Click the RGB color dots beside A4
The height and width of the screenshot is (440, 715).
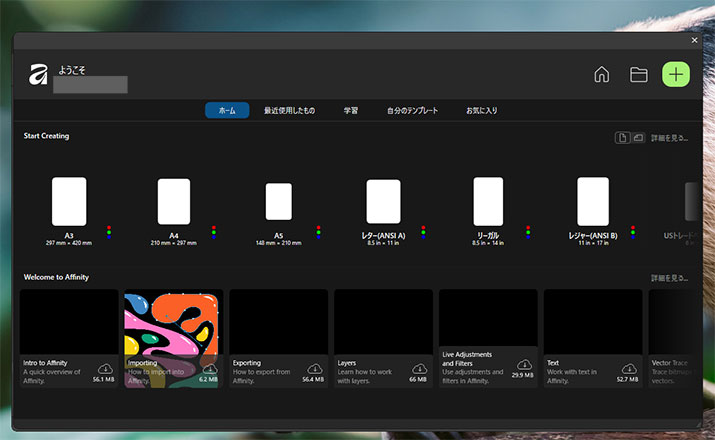click(214, 232)
